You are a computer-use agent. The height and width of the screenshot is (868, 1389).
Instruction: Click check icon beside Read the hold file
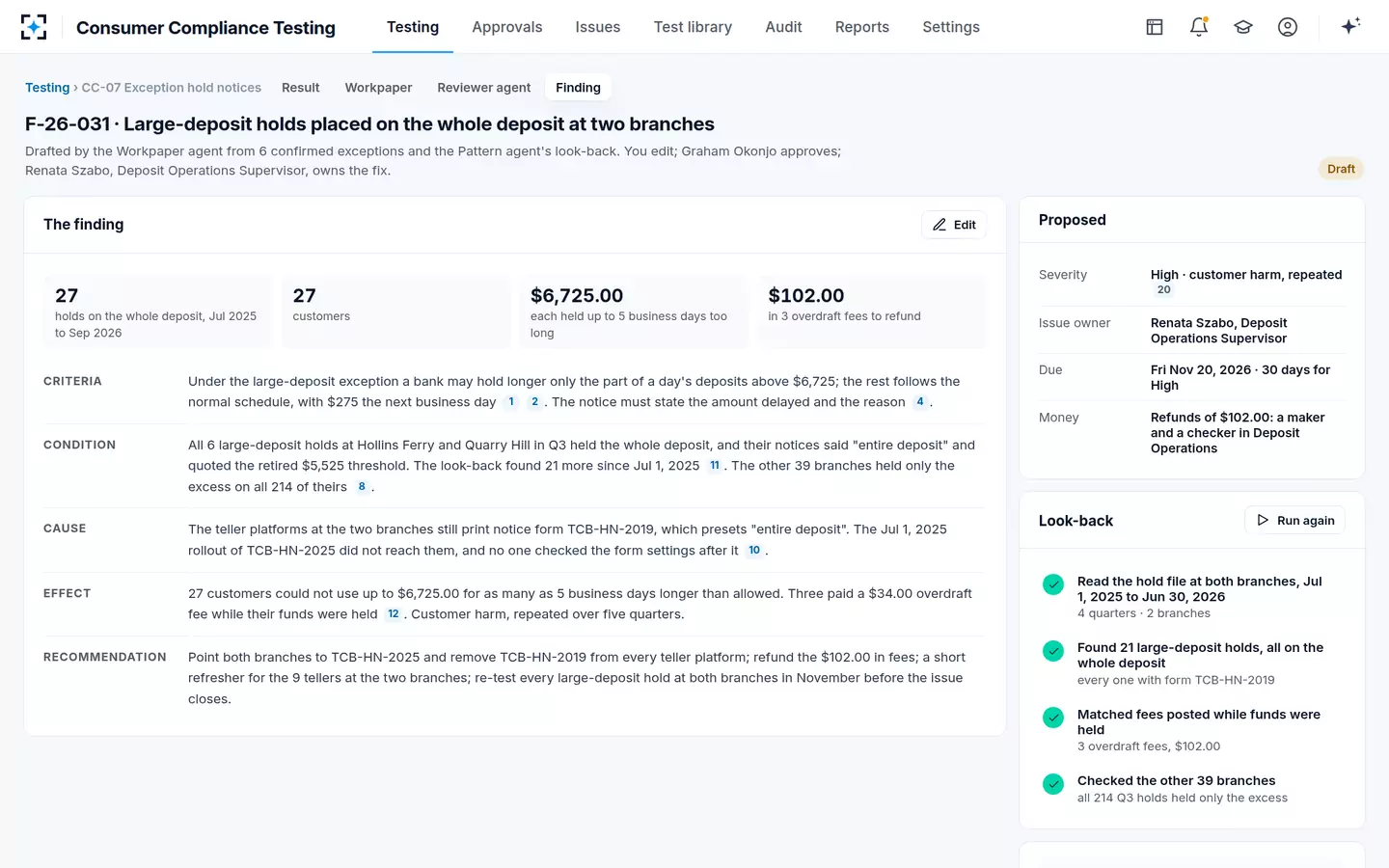pyautogui.click(x=1053, y=584)
